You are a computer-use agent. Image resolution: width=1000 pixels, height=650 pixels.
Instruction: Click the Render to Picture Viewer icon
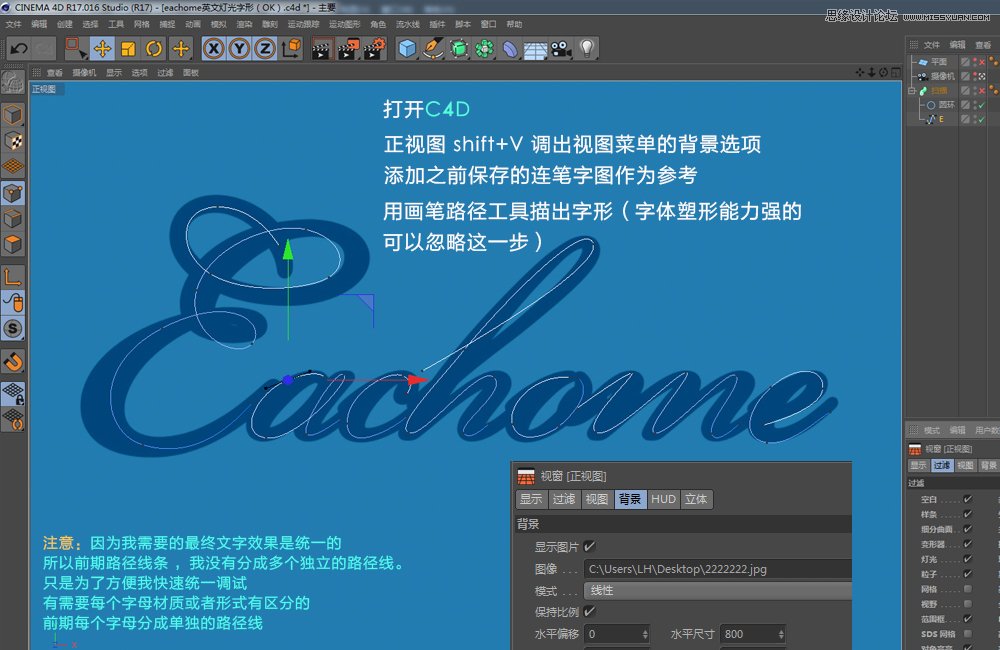point(349,48)
